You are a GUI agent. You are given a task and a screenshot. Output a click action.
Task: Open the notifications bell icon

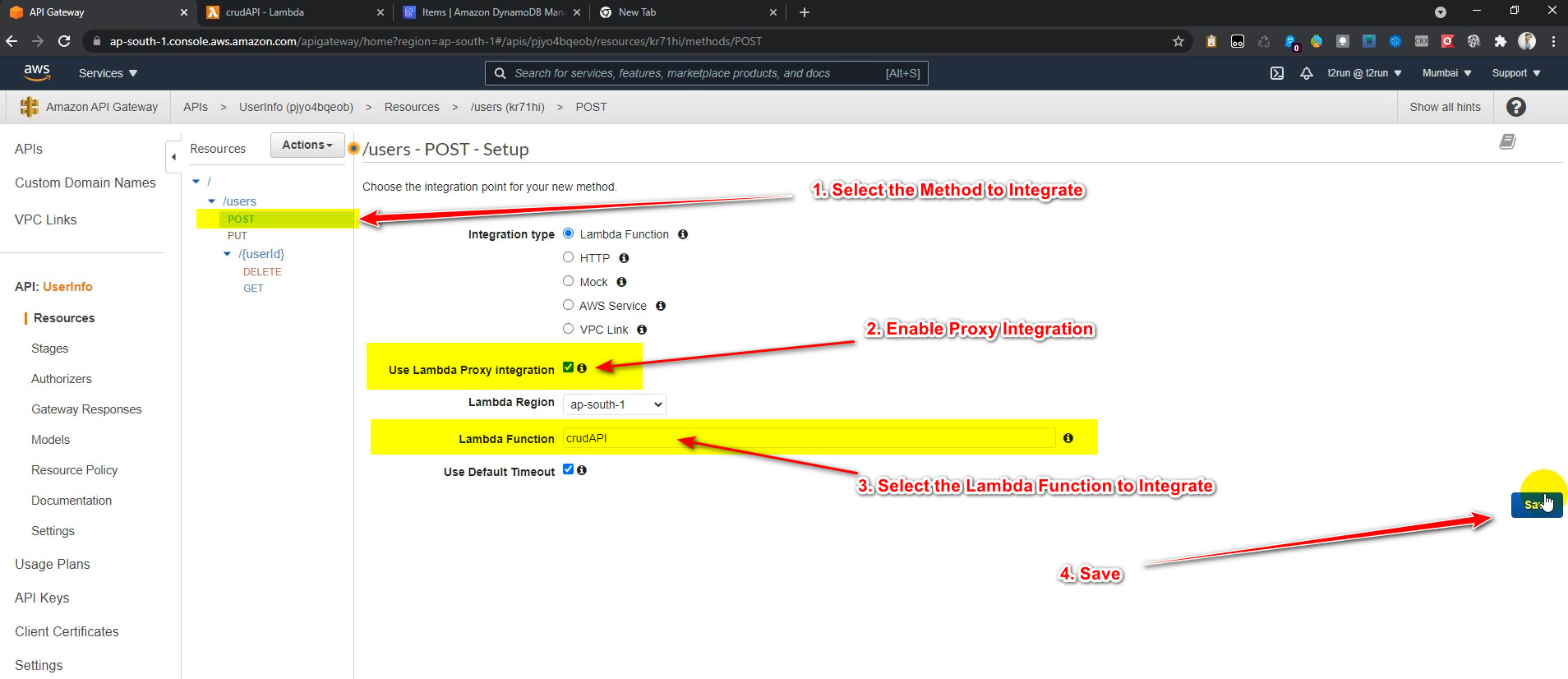[x=1307, y=73]
